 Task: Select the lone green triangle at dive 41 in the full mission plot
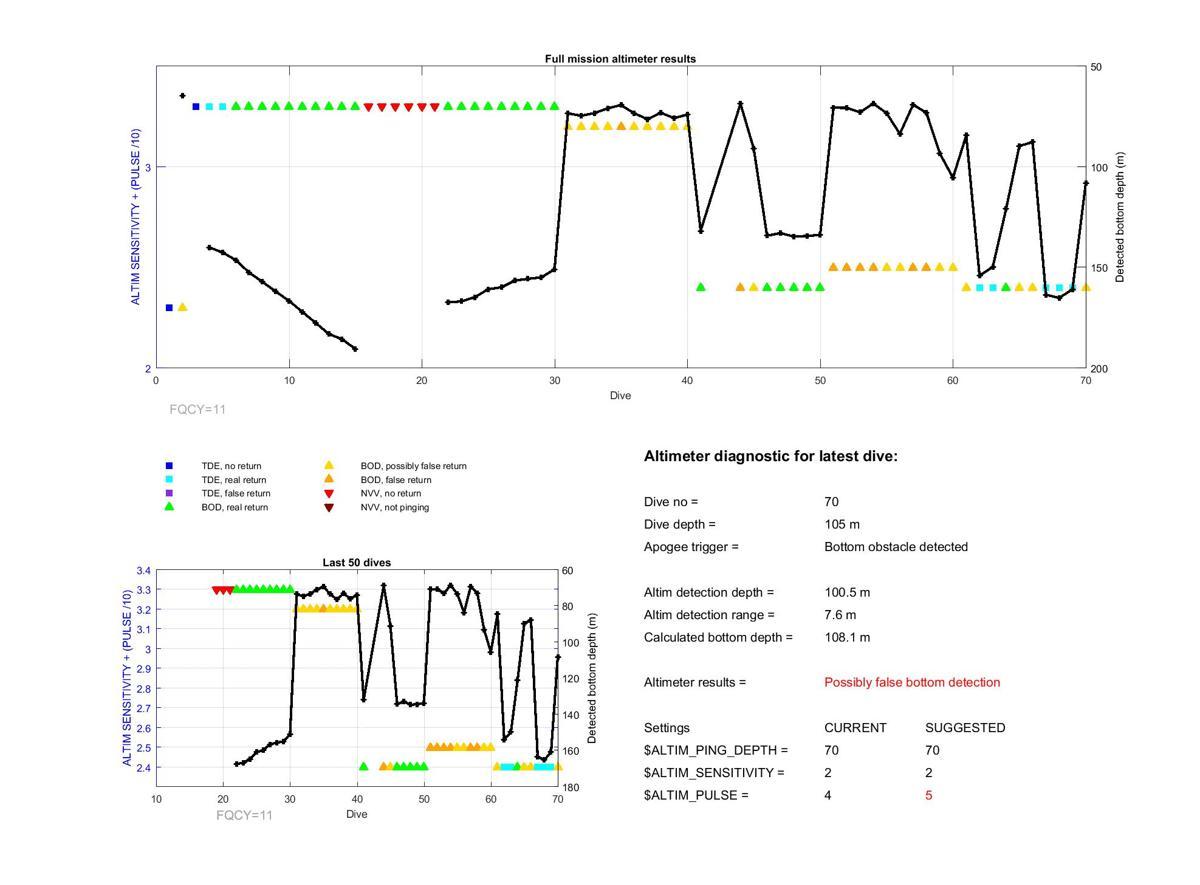coord(701,287)
